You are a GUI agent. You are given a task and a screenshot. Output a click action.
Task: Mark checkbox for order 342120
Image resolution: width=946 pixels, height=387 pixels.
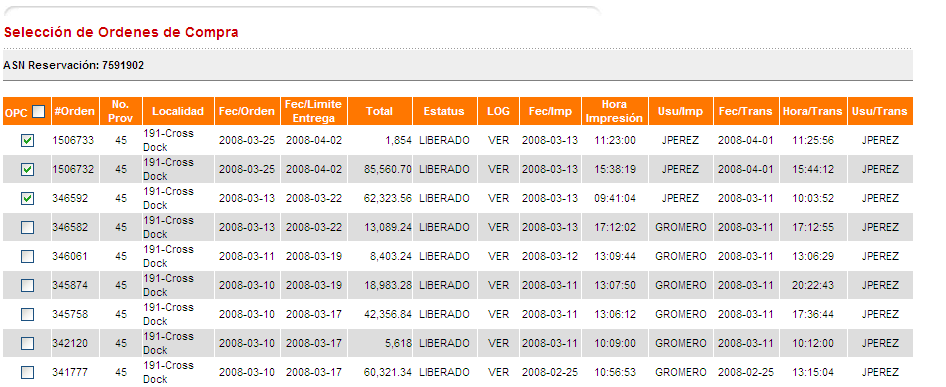click(x=27, y=344)
